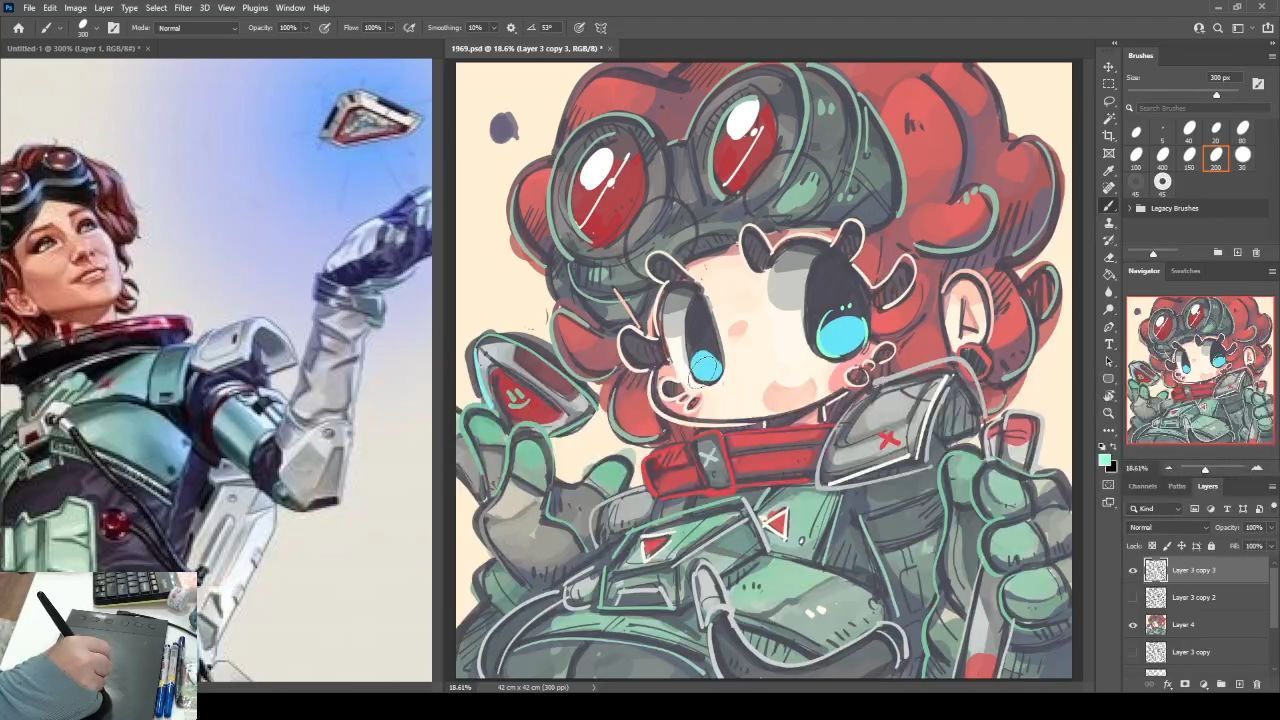The height and width of the screenshot is (720, 1280).
Task: Select the Clone Stamp tool
Action: pos(1109,223)
